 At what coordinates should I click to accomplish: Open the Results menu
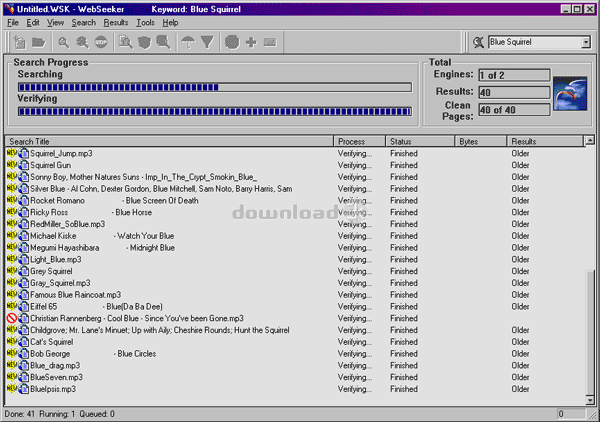[x=116, y=23]
